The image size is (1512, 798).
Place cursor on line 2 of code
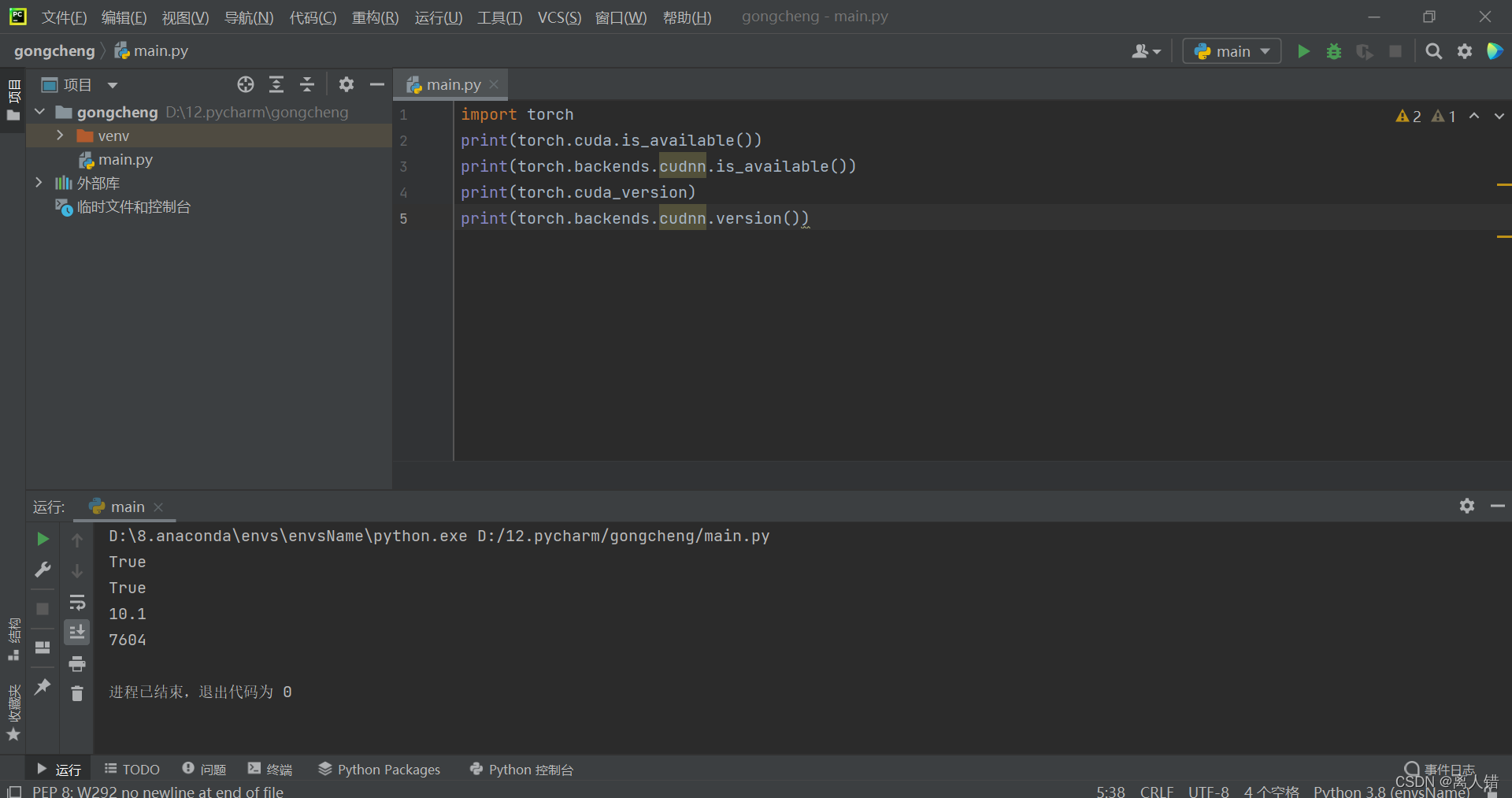[611, 140]
